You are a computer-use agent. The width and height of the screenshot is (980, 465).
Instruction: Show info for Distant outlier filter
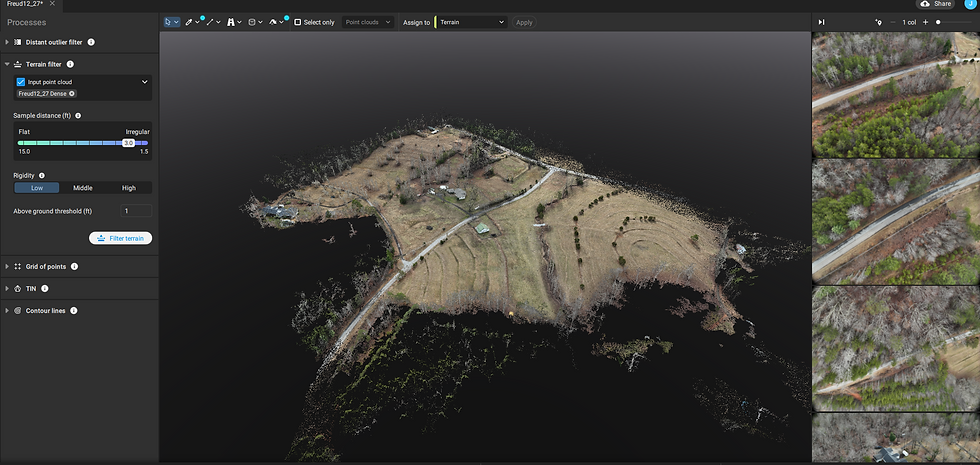click(91, 42)
